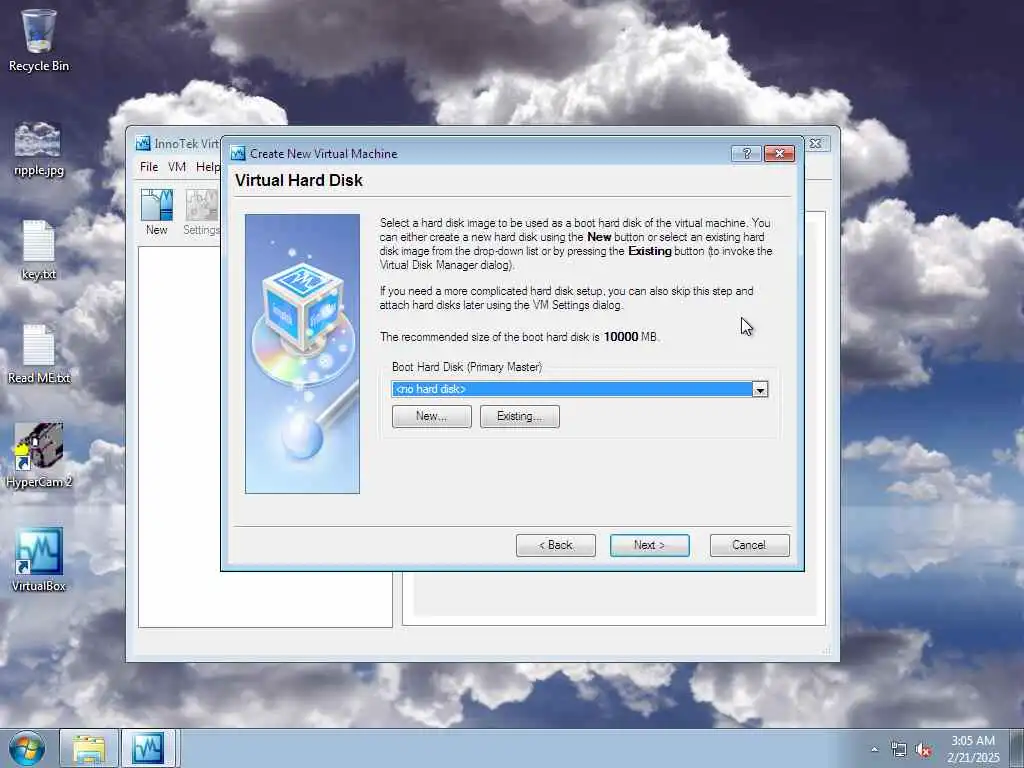Proceed with the Next > button
This screenshot has width=1024, height=768.
650,545
